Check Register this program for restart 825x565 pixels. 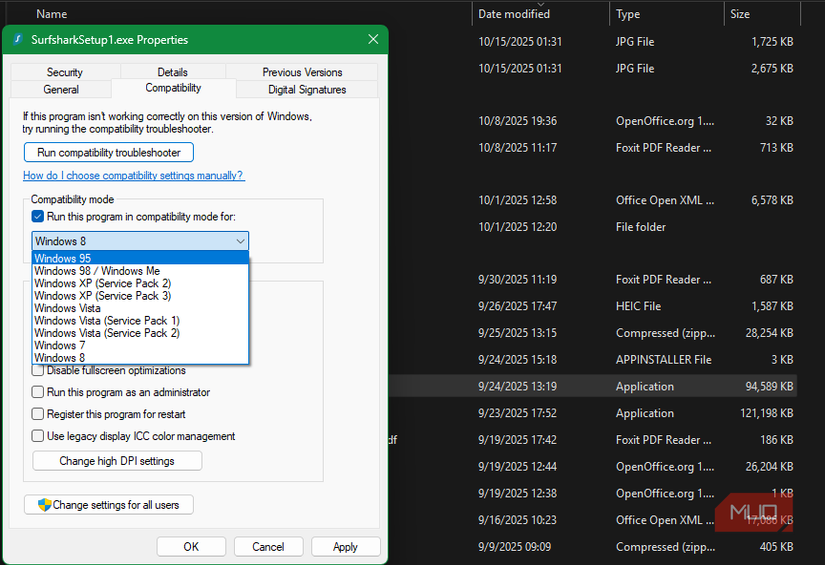pyautogui.click(x=38, y=414)
